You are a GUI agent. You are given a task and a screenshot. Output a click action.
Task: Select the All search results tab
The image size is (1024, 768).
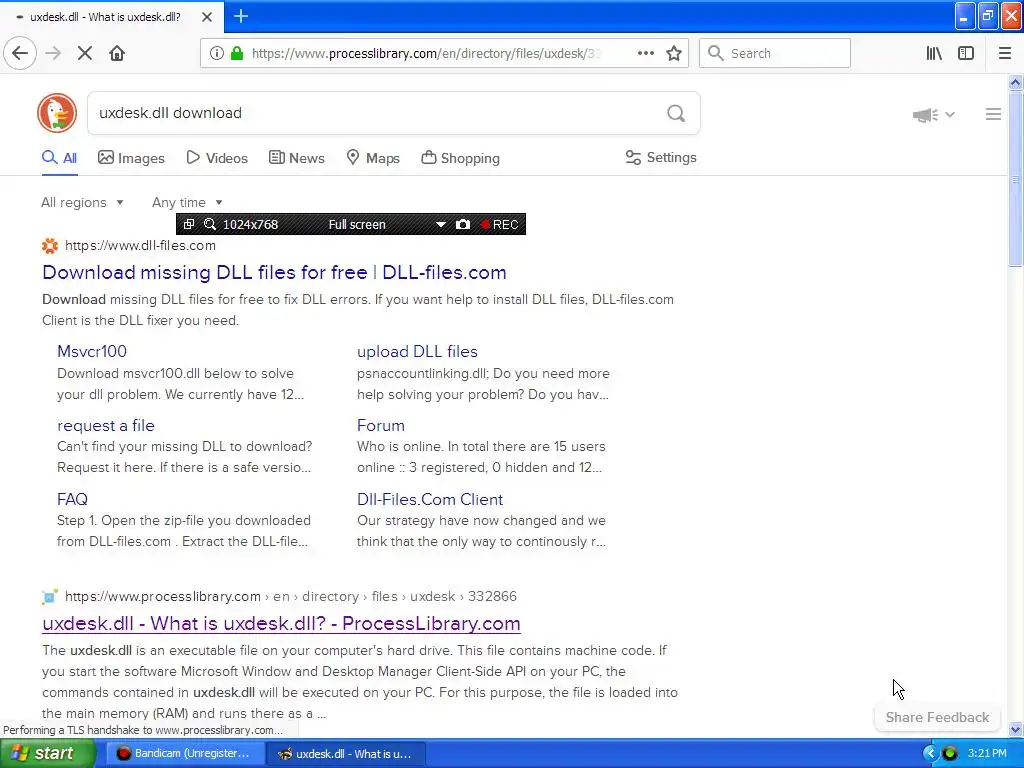tap(59, 158)
